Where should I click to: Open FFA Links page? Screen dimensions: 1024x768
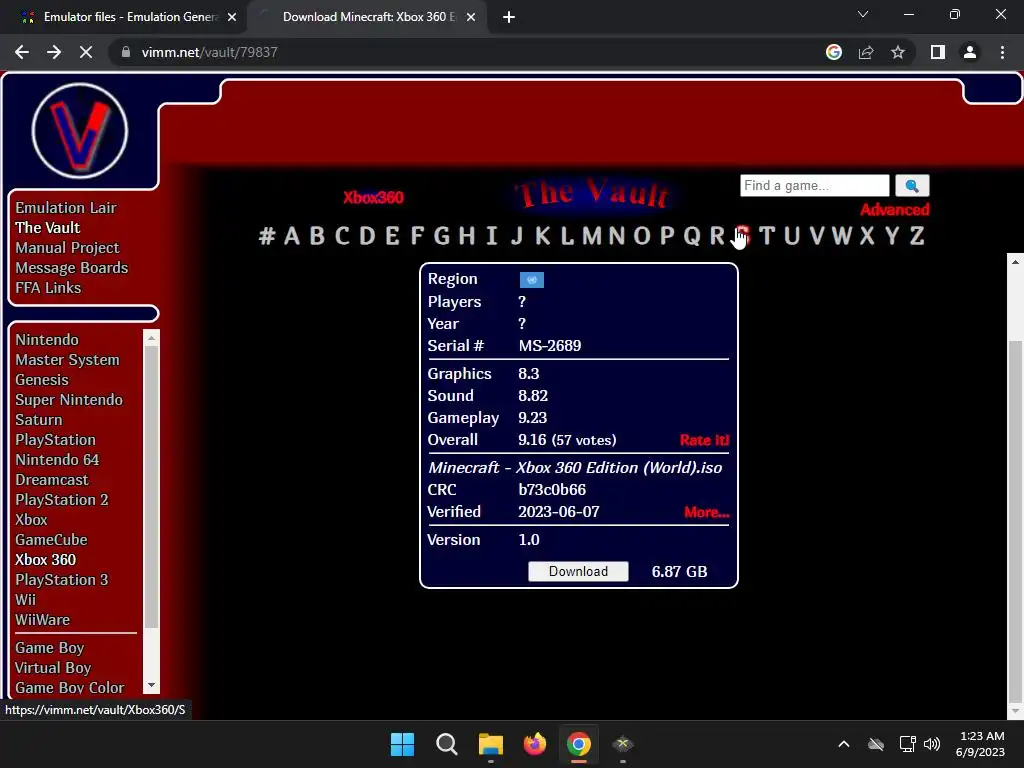[48, 288]
